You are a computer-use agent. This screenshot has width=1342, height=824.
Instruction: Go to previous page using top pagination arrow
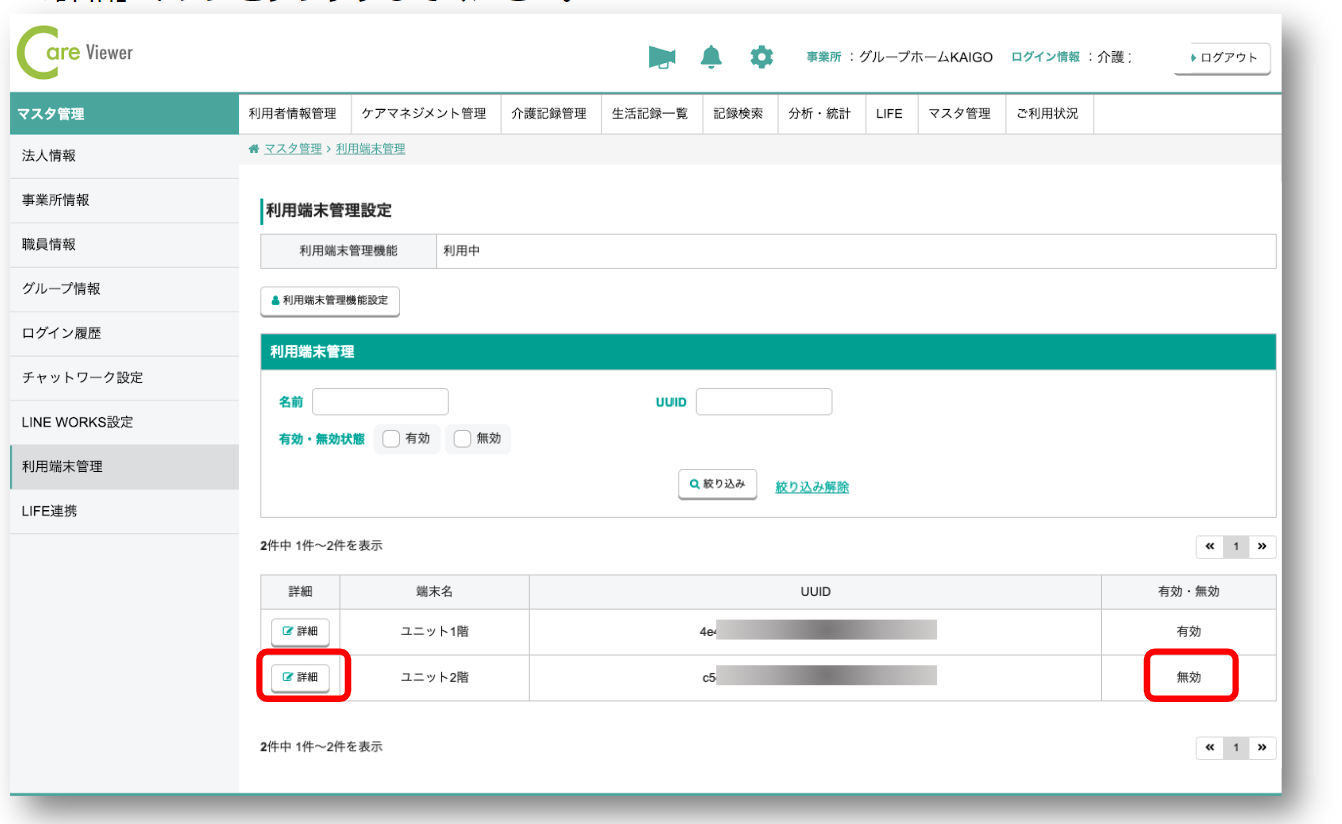coord(1210,547)
